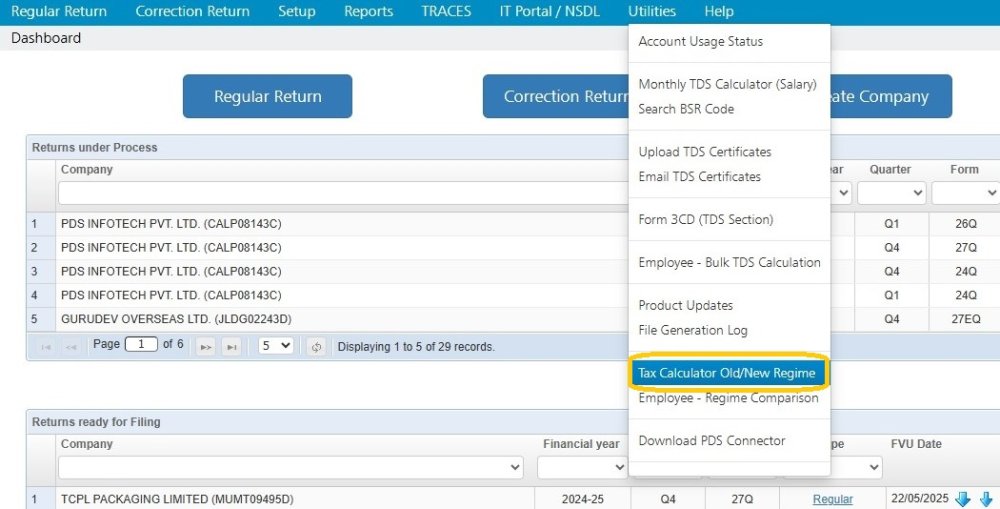
Task: Open the Correction Return menu
Action: tap(193, 11)
